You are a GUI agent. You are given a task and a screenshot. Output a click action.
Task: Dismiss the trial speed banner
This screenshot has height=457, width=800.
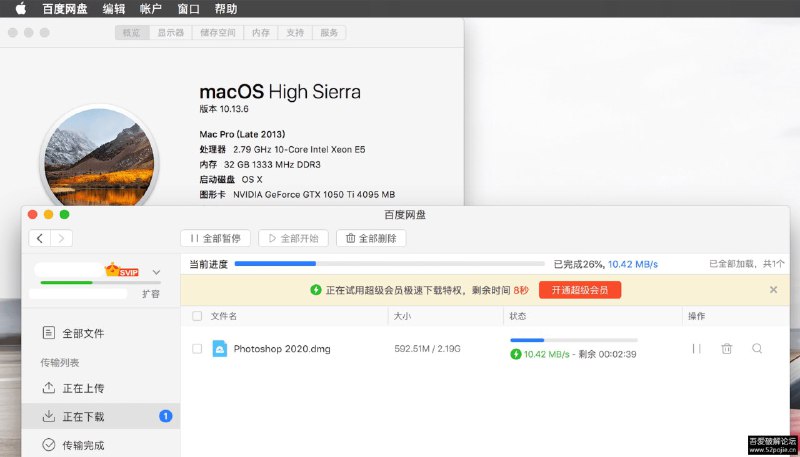pyautogui.click(x=773, y=290)
